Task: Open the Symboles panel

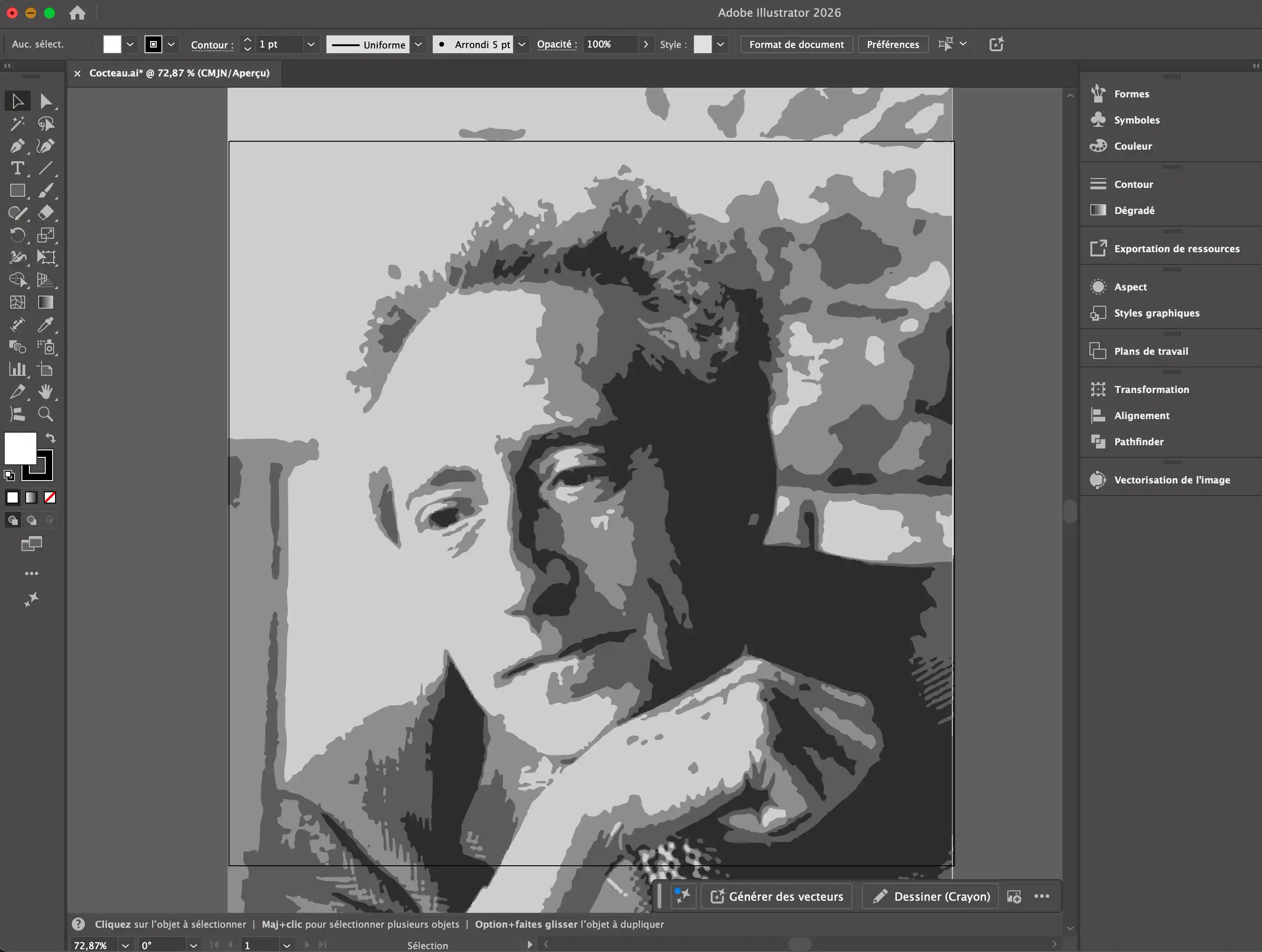Action: (1137, 120)
